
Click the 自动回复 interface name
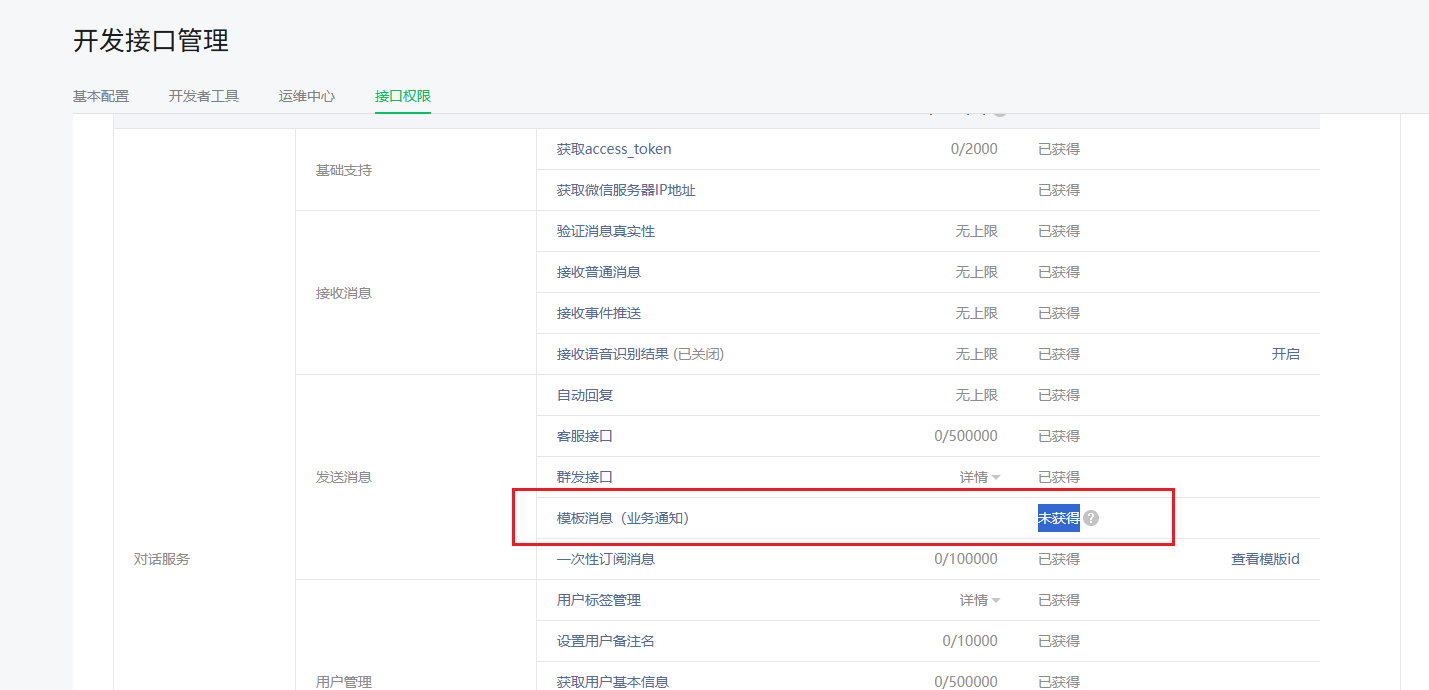point(585,395)
